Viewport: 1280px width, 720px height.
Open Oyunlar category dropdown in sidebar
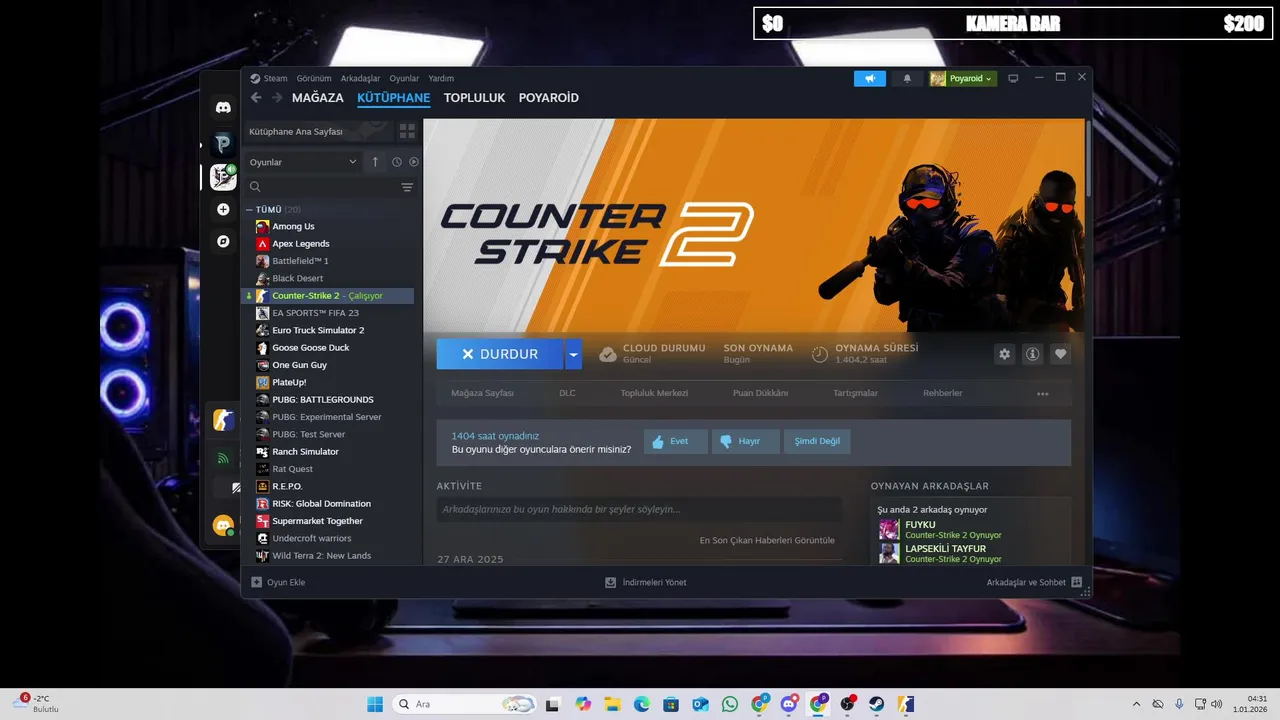(x=303, y=162)
